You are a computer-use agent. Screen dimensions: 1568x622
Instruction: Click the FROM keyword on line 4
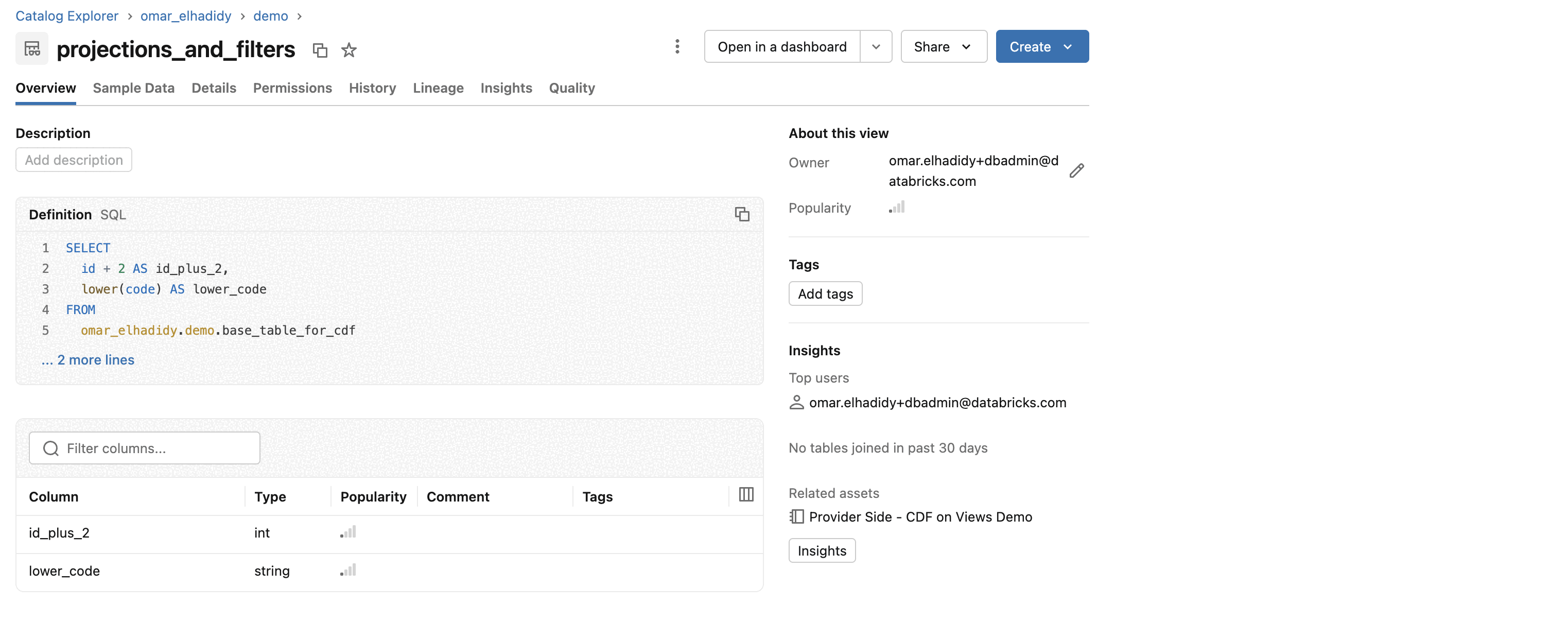click(x=80, y=310)
